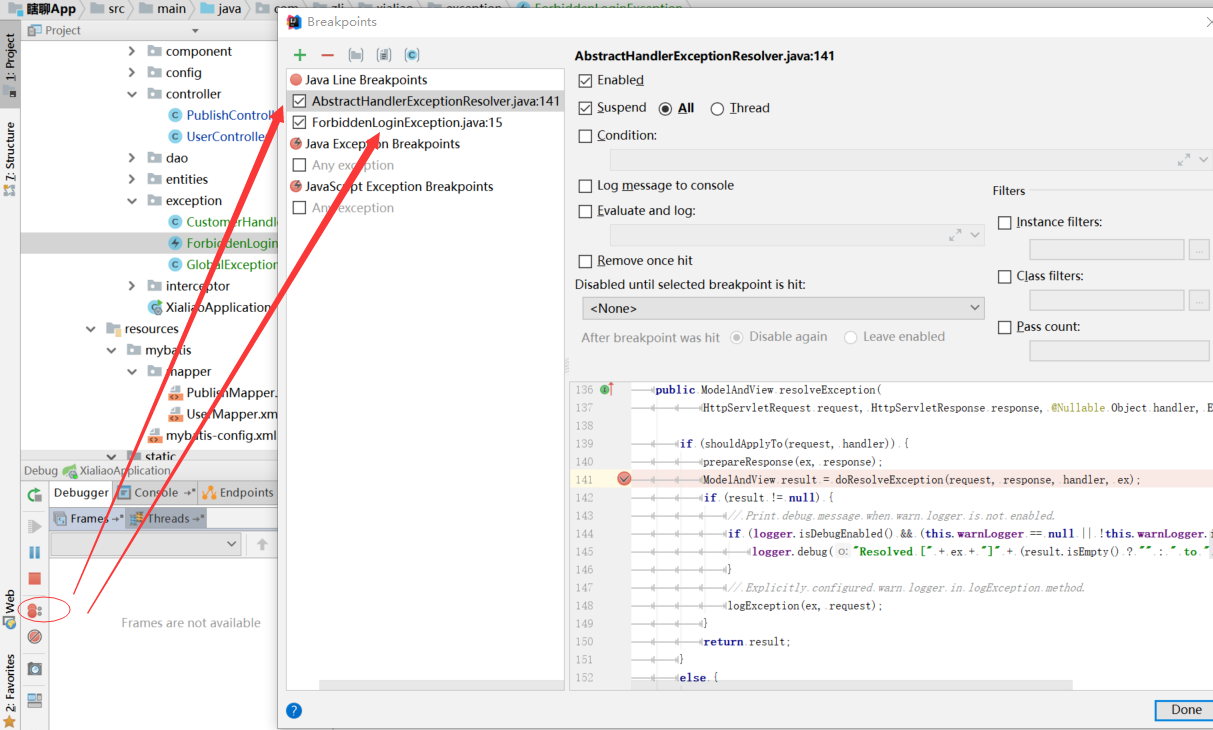
Task: Stop the debug session
Action: pyautogui.click(x=35, y=578)
